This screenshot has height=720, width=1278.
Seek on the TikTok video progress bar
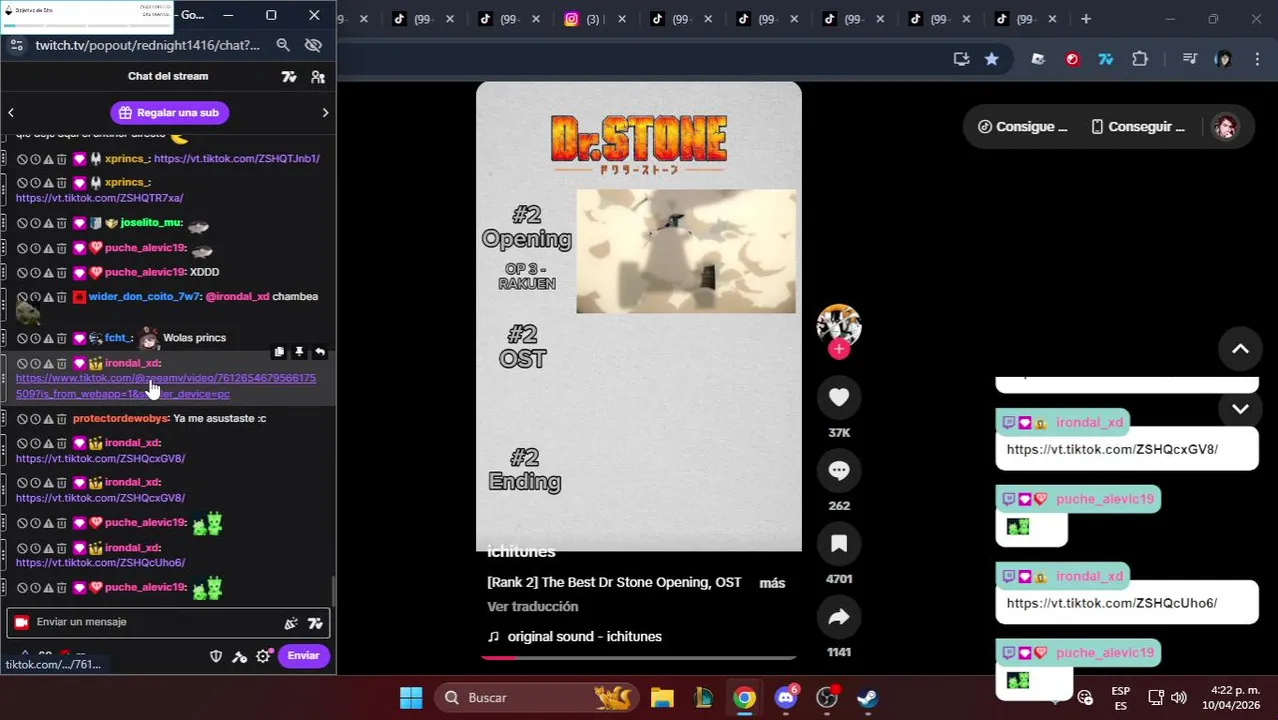click(x=639, y=658)
